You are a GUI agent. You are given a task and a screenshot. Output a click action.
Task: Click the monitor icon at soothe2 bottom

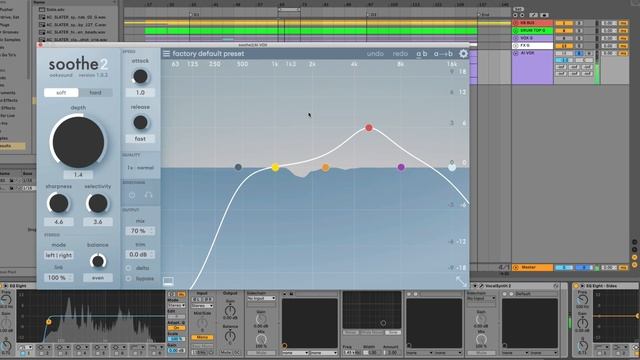click(168, 281)
